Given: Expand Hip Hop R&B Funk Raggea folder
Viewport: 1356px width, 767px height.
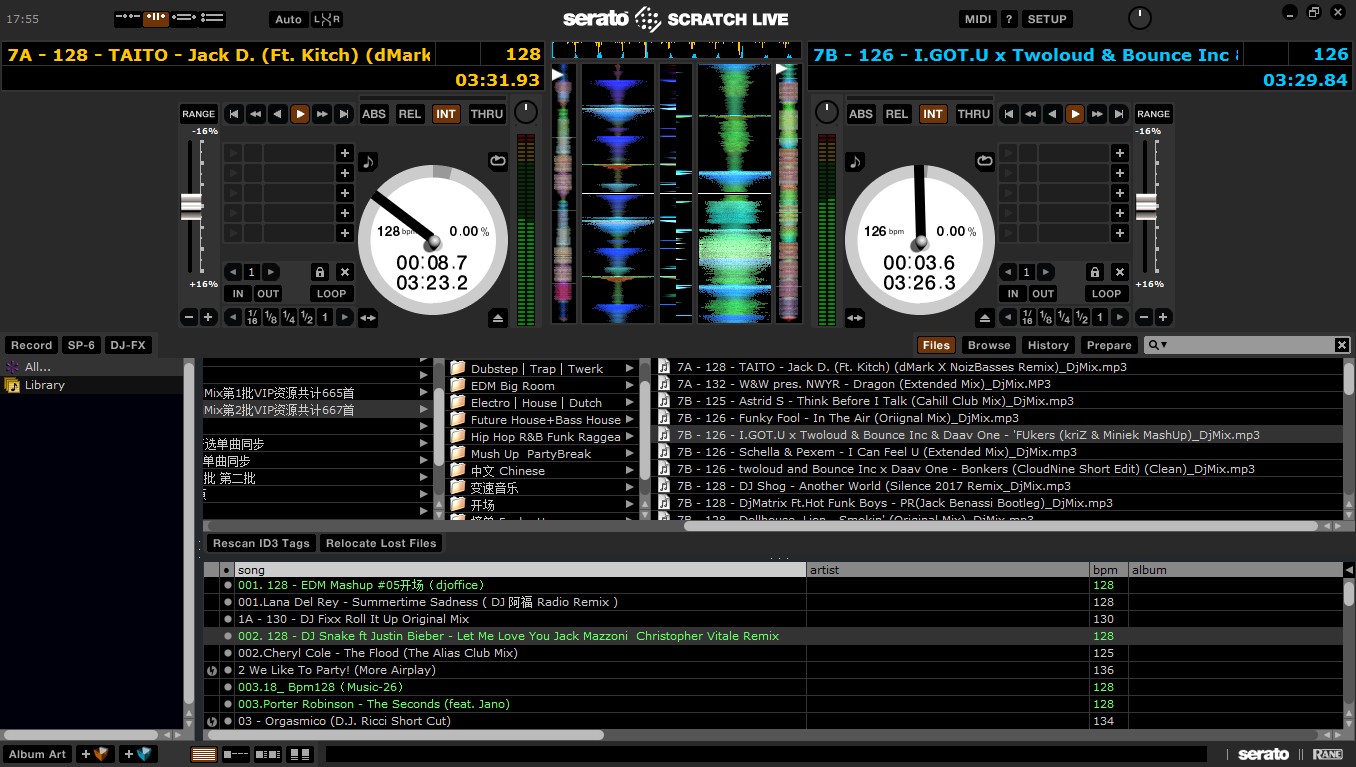Looking at the screenshot, I should tap(630, 437).
